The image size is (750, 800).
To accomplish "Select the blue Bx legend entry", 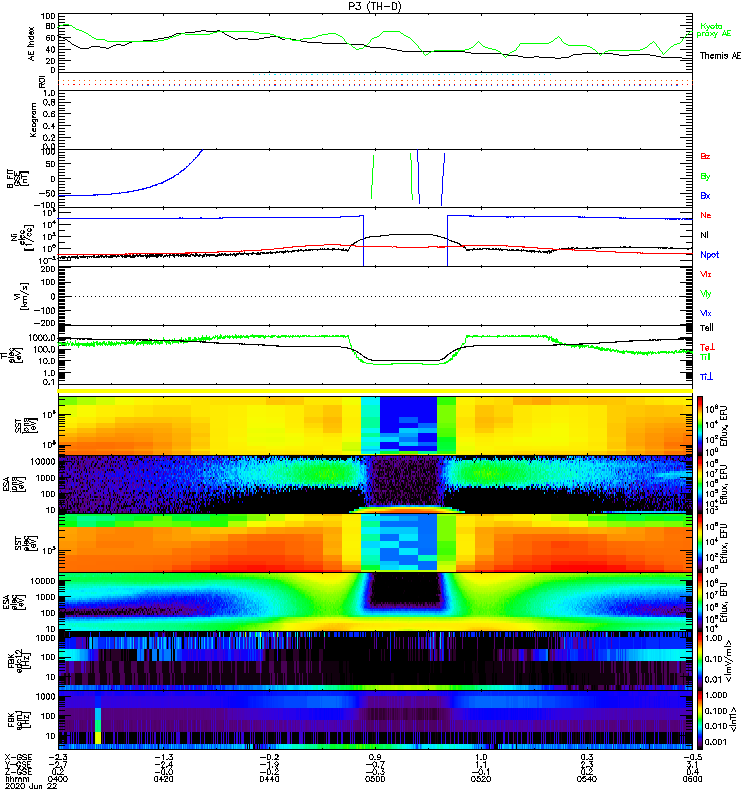I will [x=705, y=195].
